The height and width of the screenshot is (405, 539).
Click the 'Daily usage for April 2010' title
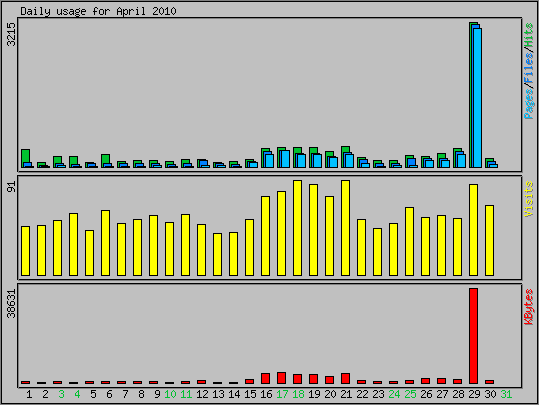pyautogui.click(x=98, y=11)
